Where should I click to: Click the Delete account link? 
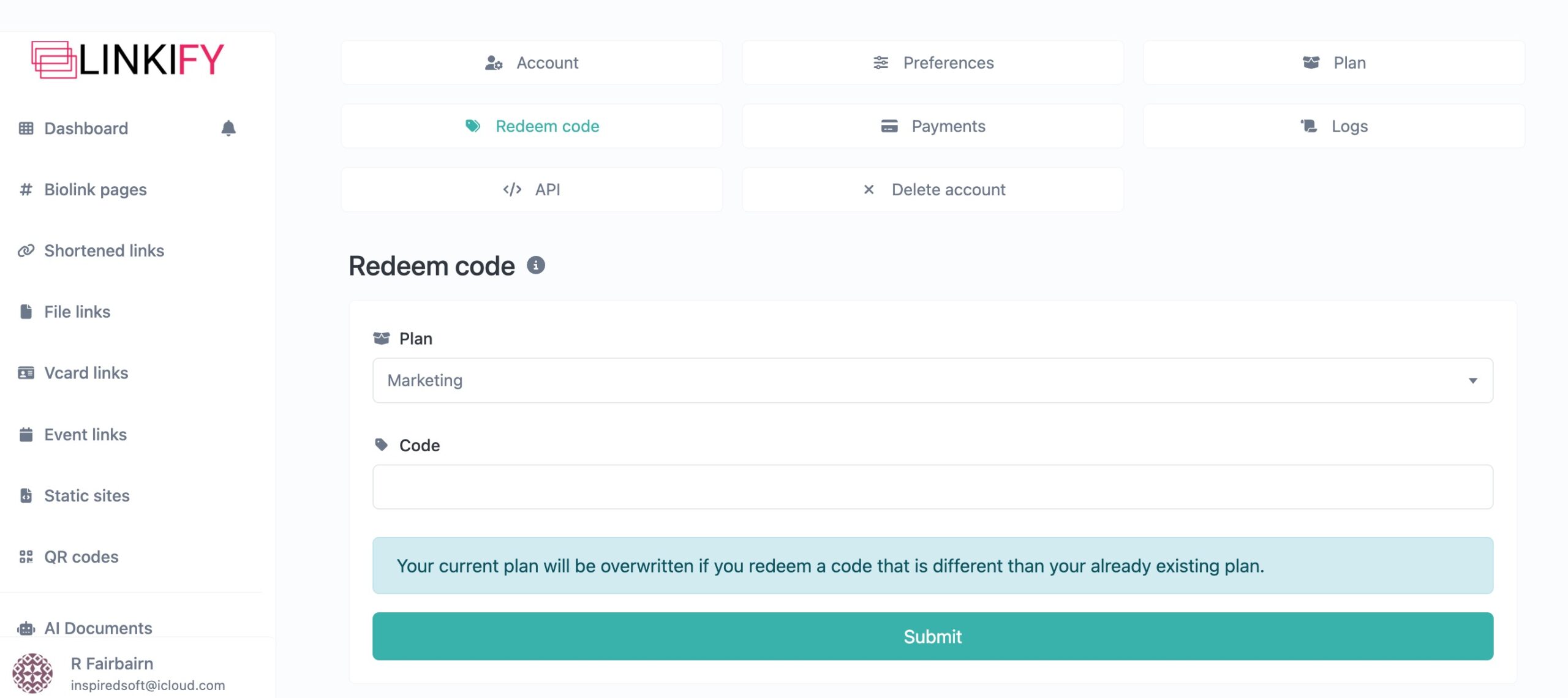932,190
